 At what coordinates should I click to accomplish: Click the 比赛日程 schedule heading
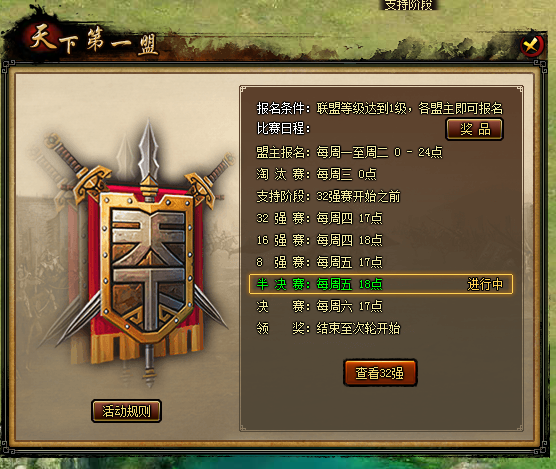point(283,128)
